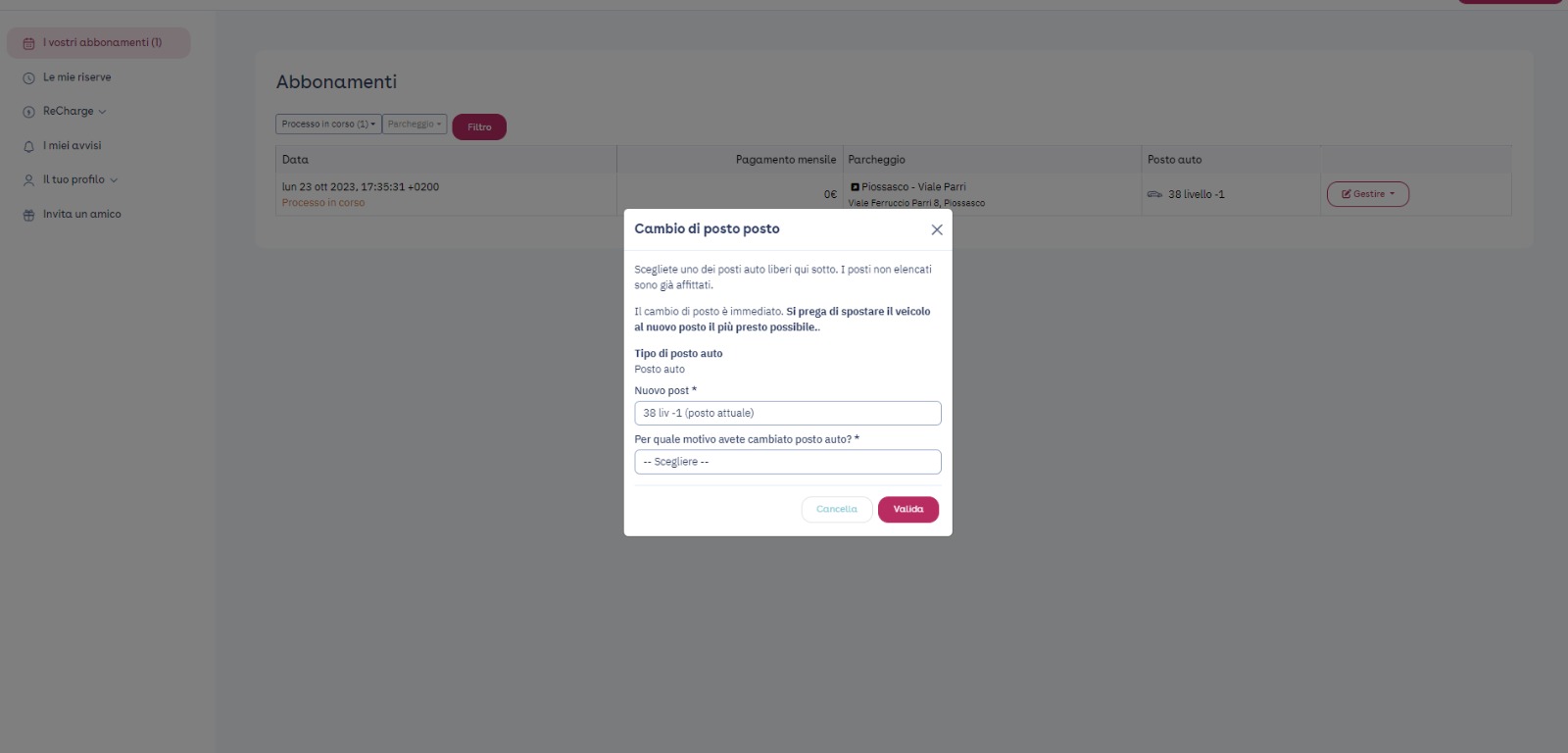This screenshot has height=753, width=1568.
Task: Open the Gestire actions button
Action: 1368,194
